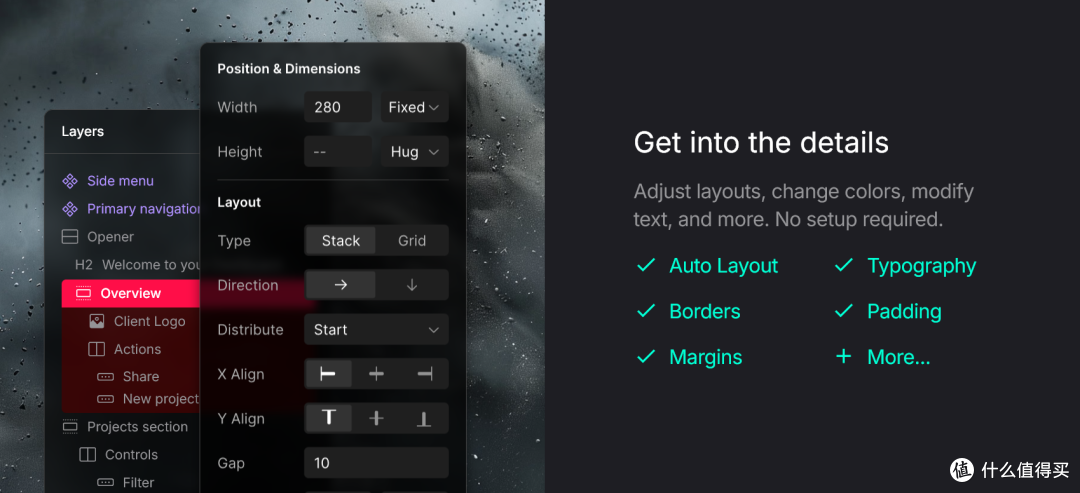The height and width of the screenshot is (493, 1080).
Task: Click the Gap value field 10
Action: point(376,463)
